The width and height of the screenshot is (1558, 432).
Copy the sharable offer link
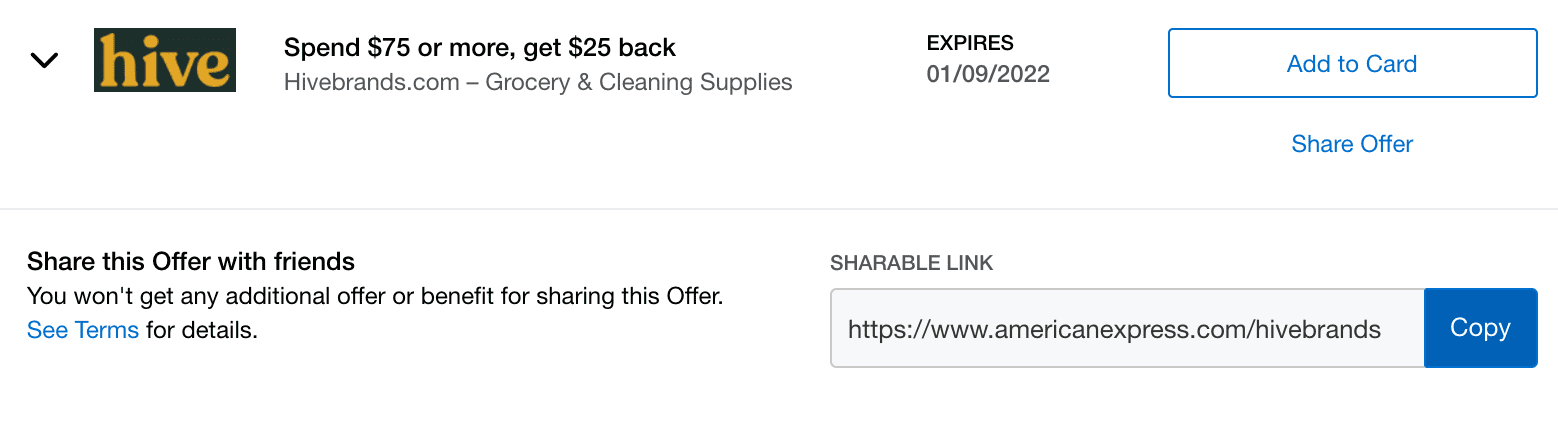point(1480,328)
